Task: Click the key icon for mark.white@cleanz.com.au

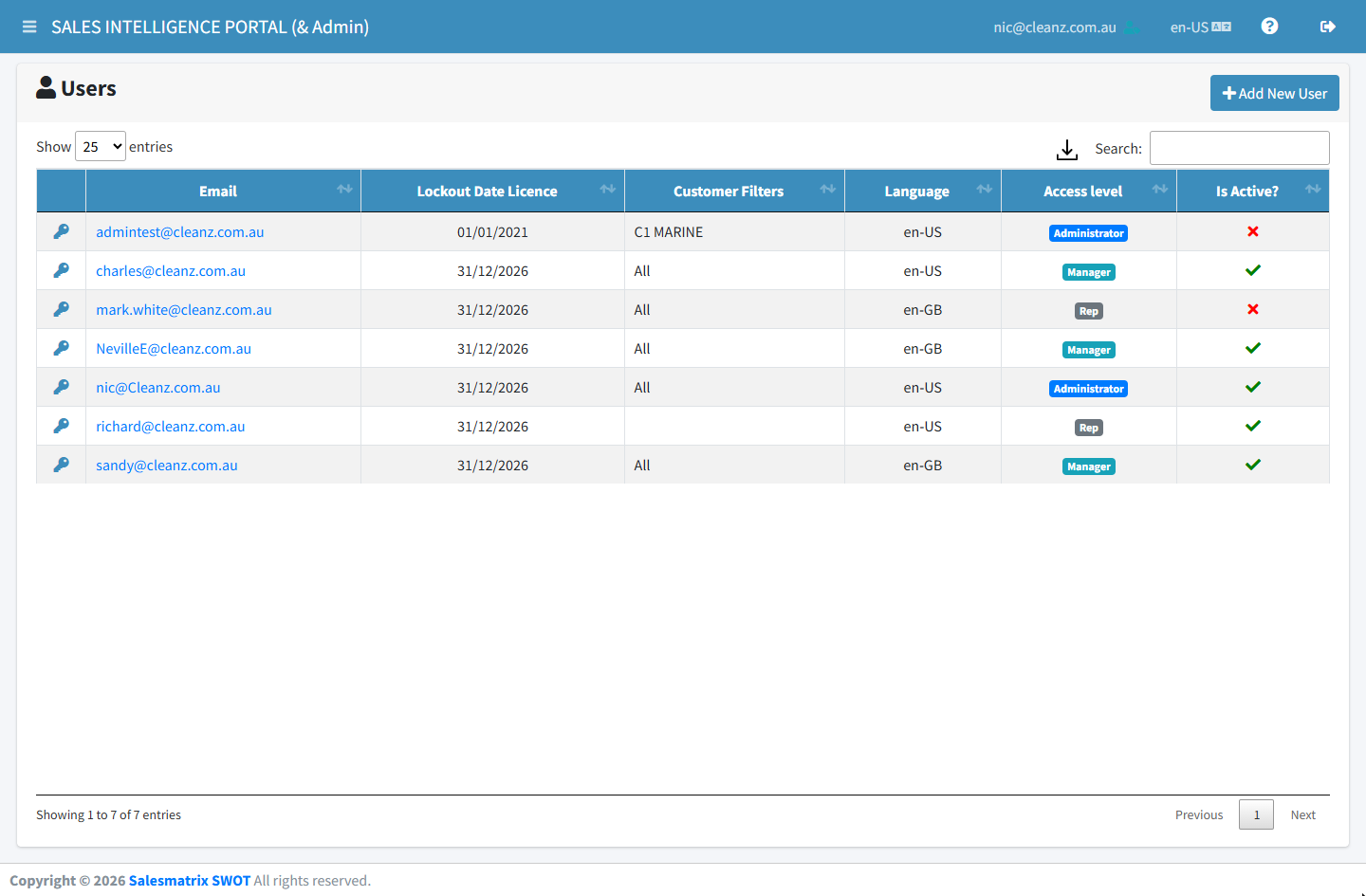Action: click(x=62, y=309)
